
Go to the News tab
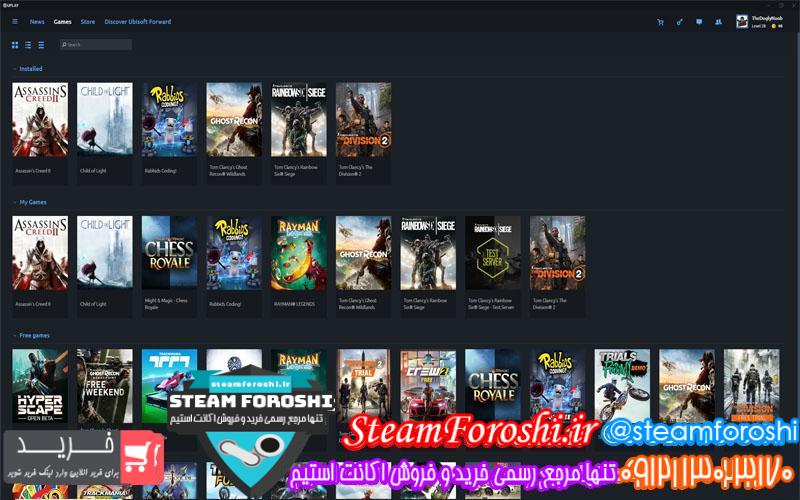37,21
